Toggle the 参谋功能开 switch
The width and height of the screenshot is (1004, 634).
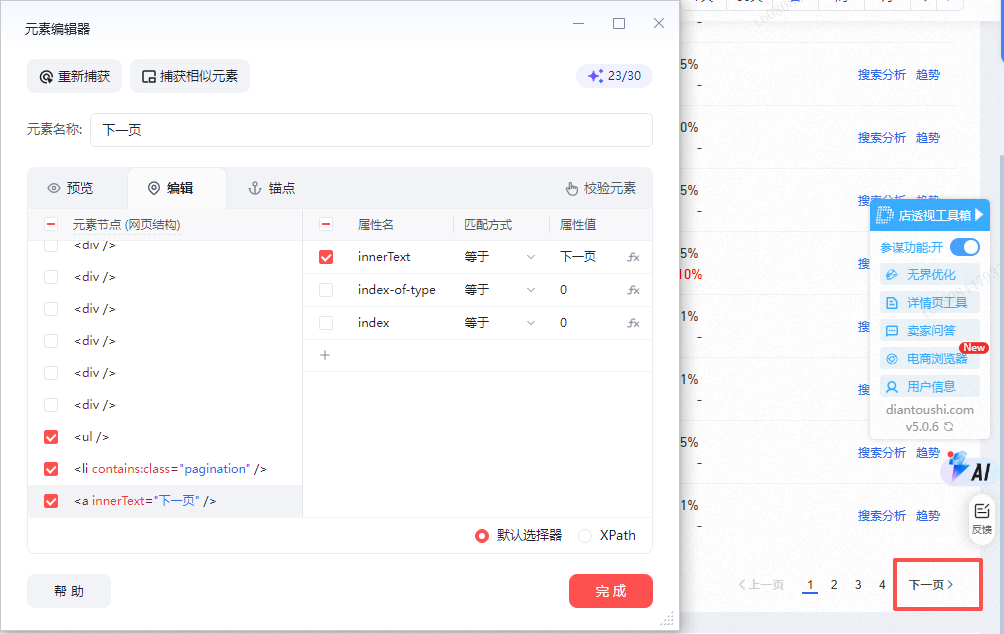[965, 247]
